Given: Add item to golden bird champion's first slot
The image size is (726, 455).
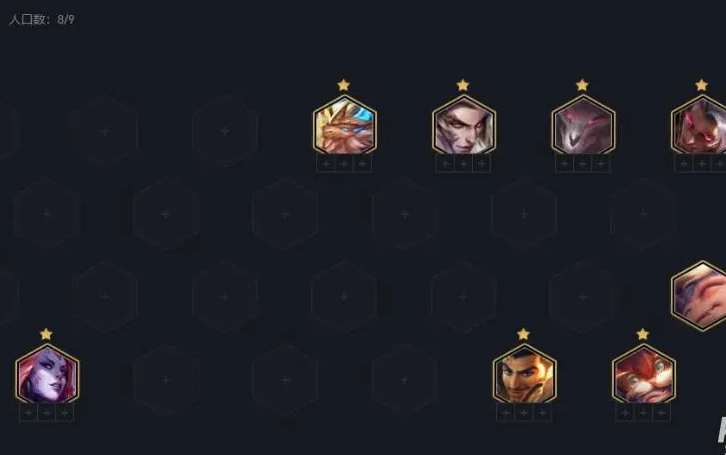Looking at the screenshot, I should coord(326,164).
